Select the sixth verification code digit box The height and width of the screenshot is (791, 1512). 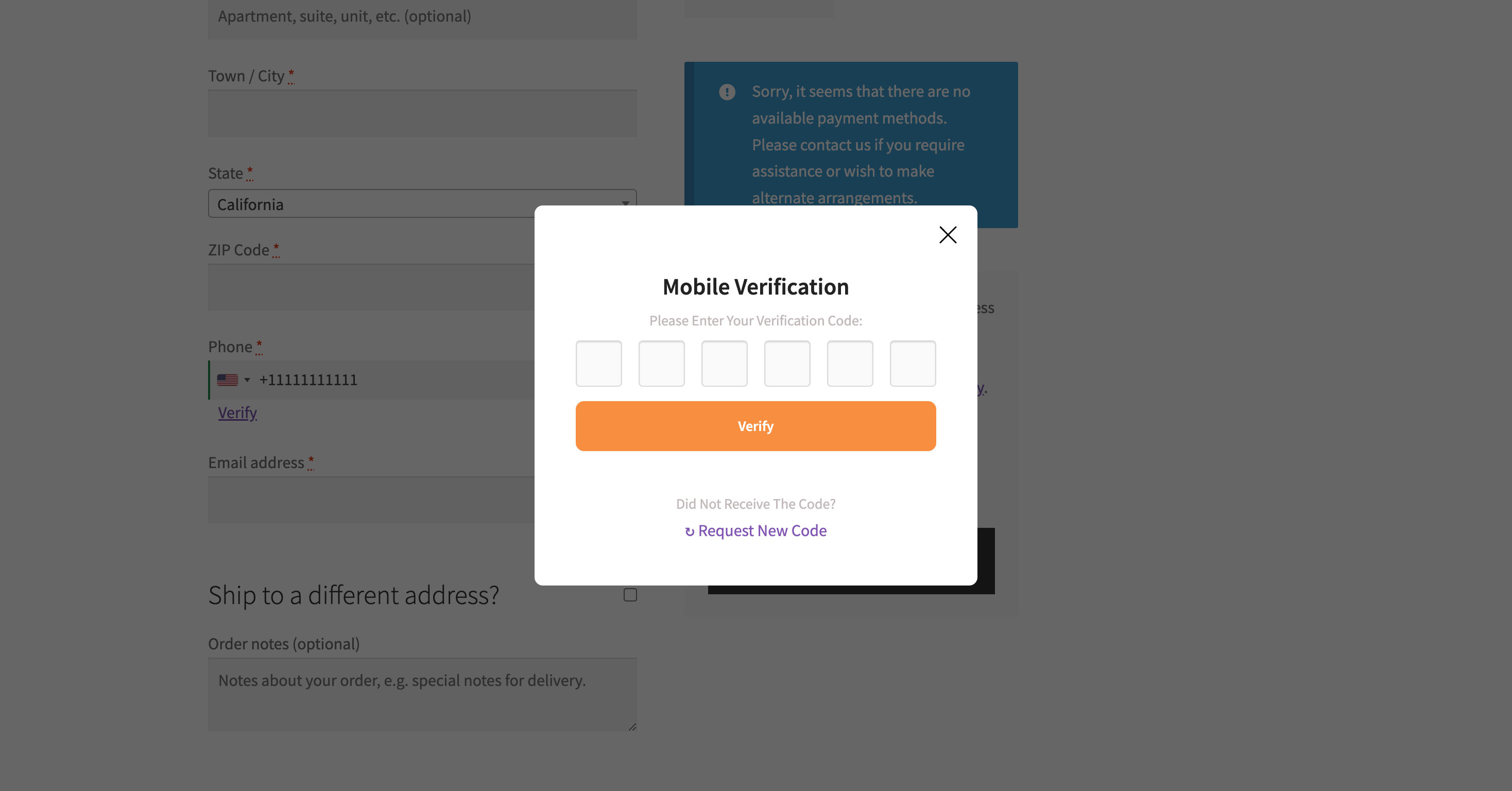click(x=913, y=364)
